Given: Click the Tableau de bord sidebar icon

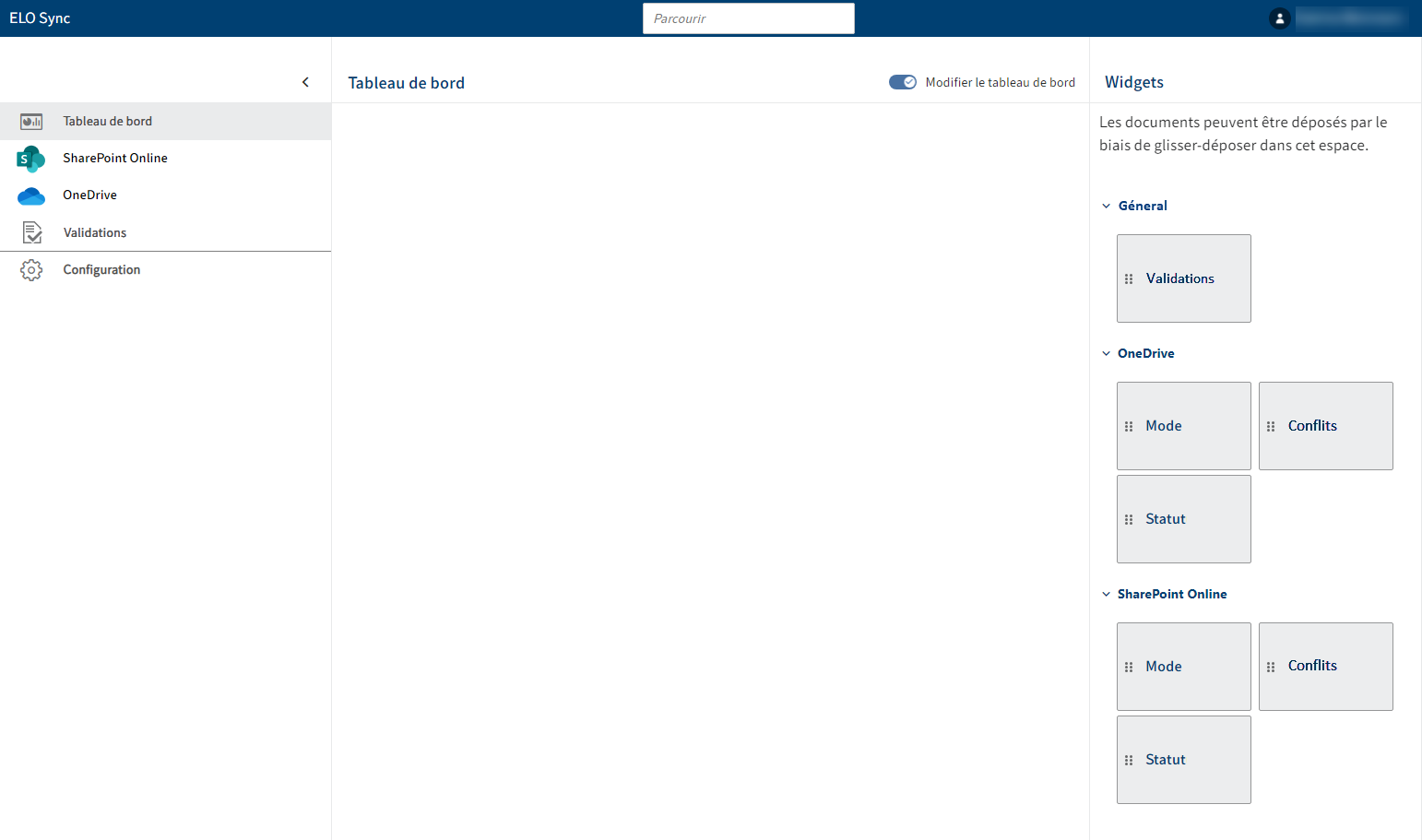Looking at the screenshot, I should click(31, 122).
